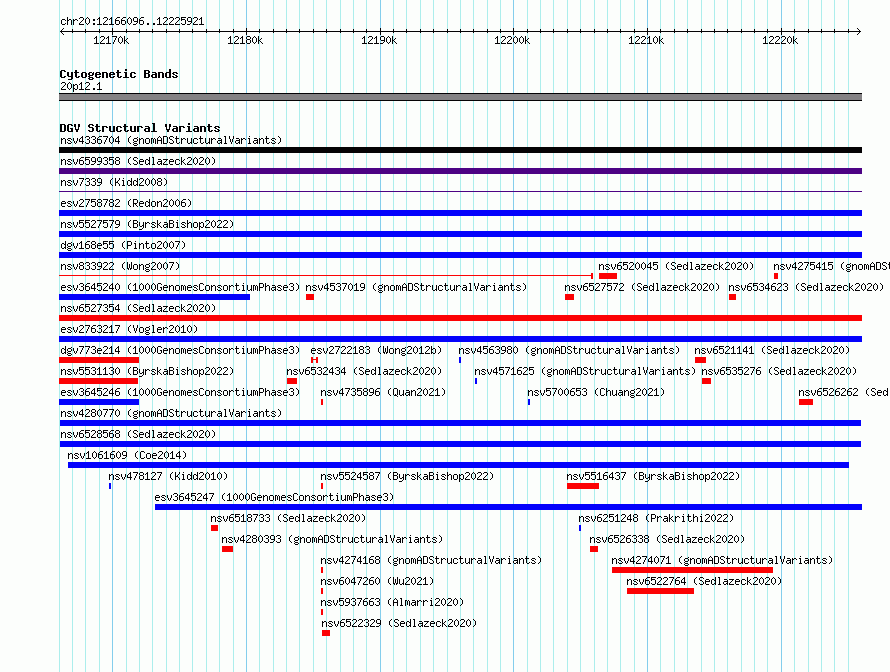Screen dimensions: 890x672
Task: Open nsv5937663 (Almarri2020) label
Action: pyautogui.click(x=392, y=602)
